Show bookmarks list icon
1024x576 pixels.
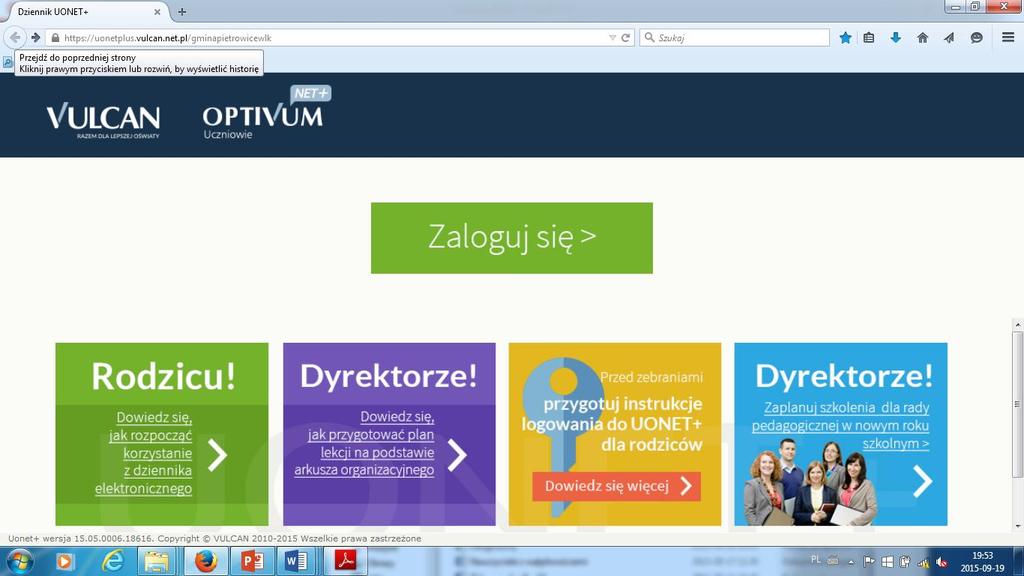869,38
